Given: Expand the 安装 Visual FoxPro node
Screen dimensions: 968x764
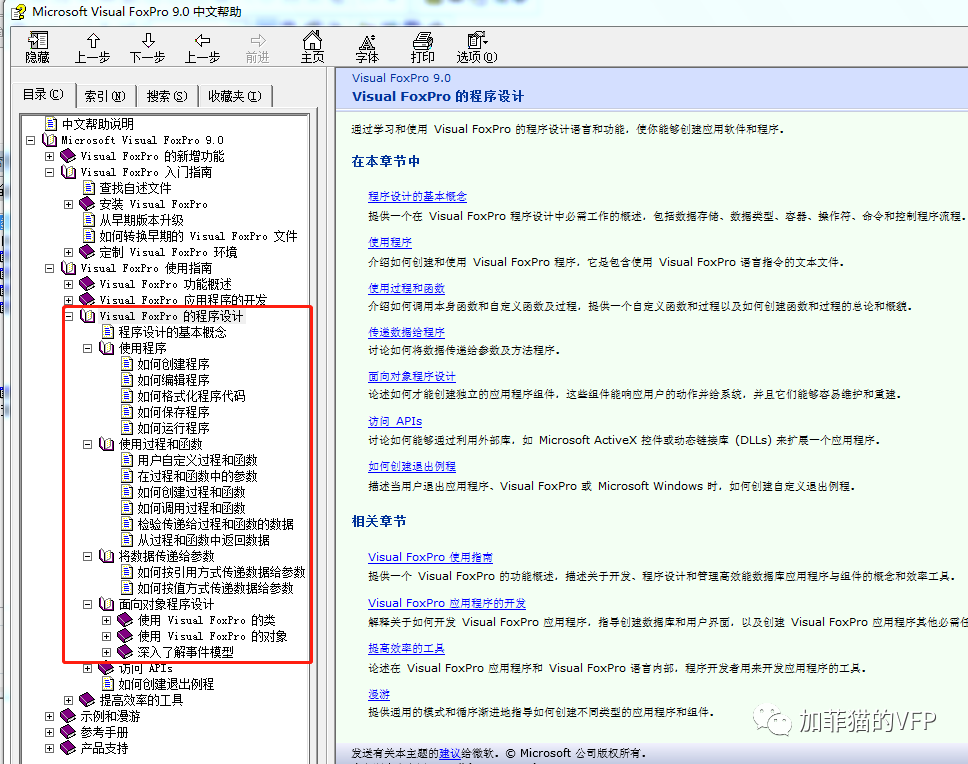Looking at the screenshot, I should point(69,204).
